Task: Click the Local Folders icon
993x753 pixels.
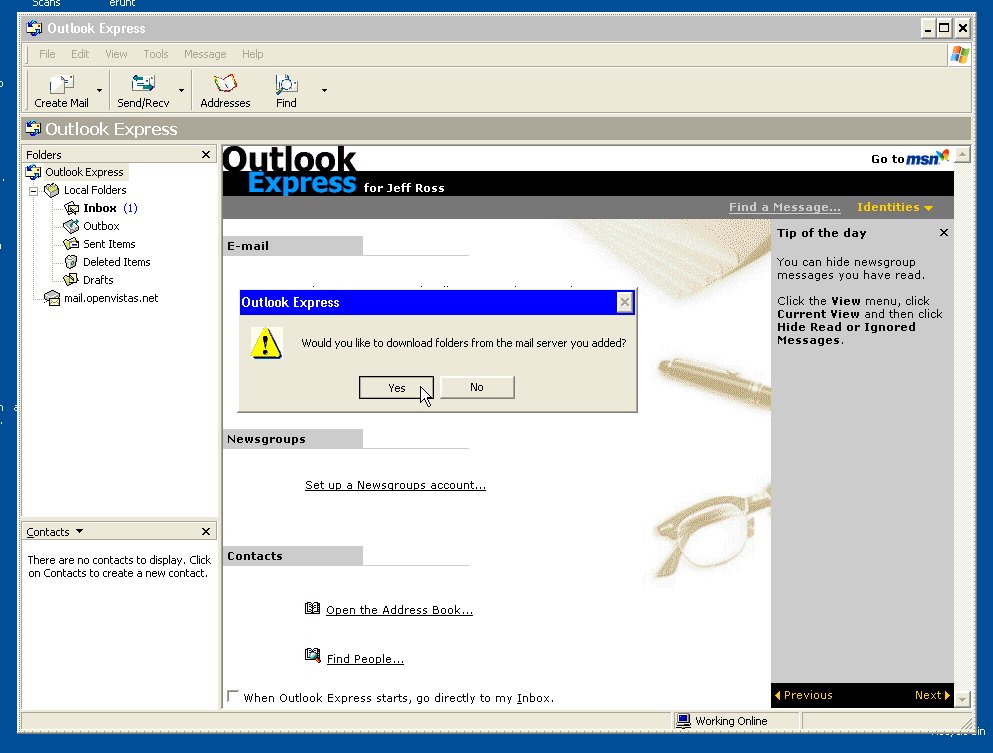Action: [52, 190]
